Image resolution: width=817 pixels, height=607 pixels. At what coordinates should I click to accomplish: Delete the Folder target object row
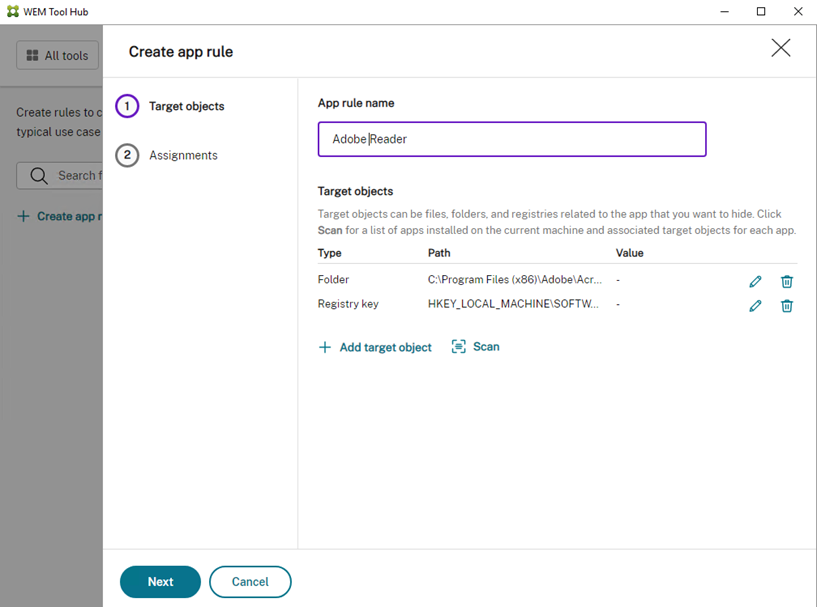tap(787, 282)
